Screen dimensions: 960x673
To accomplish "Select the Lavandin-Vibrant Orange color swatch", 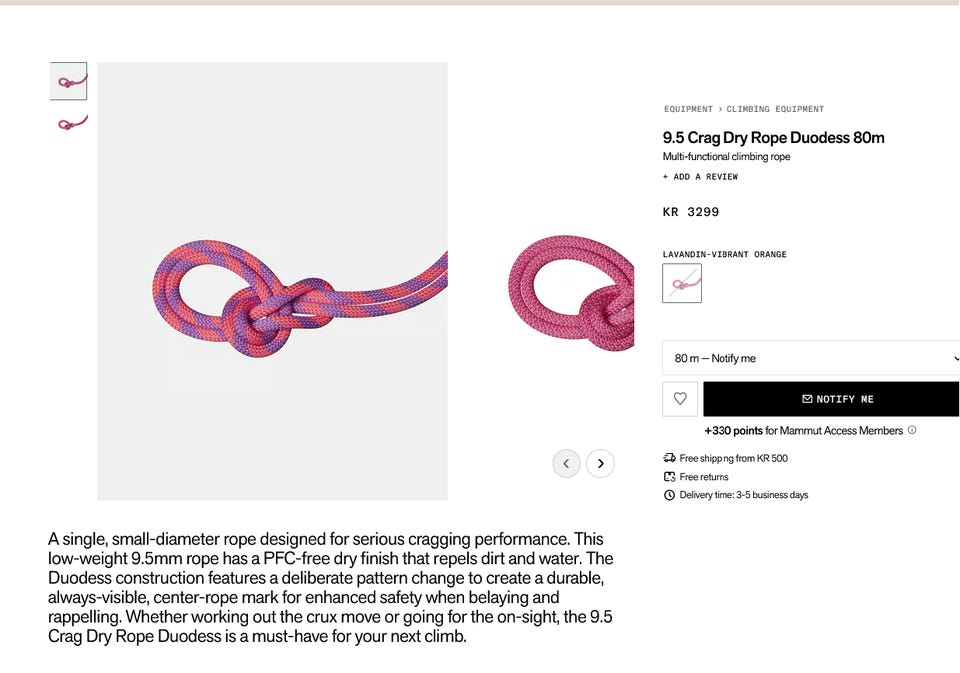I will tap(681, 283).
